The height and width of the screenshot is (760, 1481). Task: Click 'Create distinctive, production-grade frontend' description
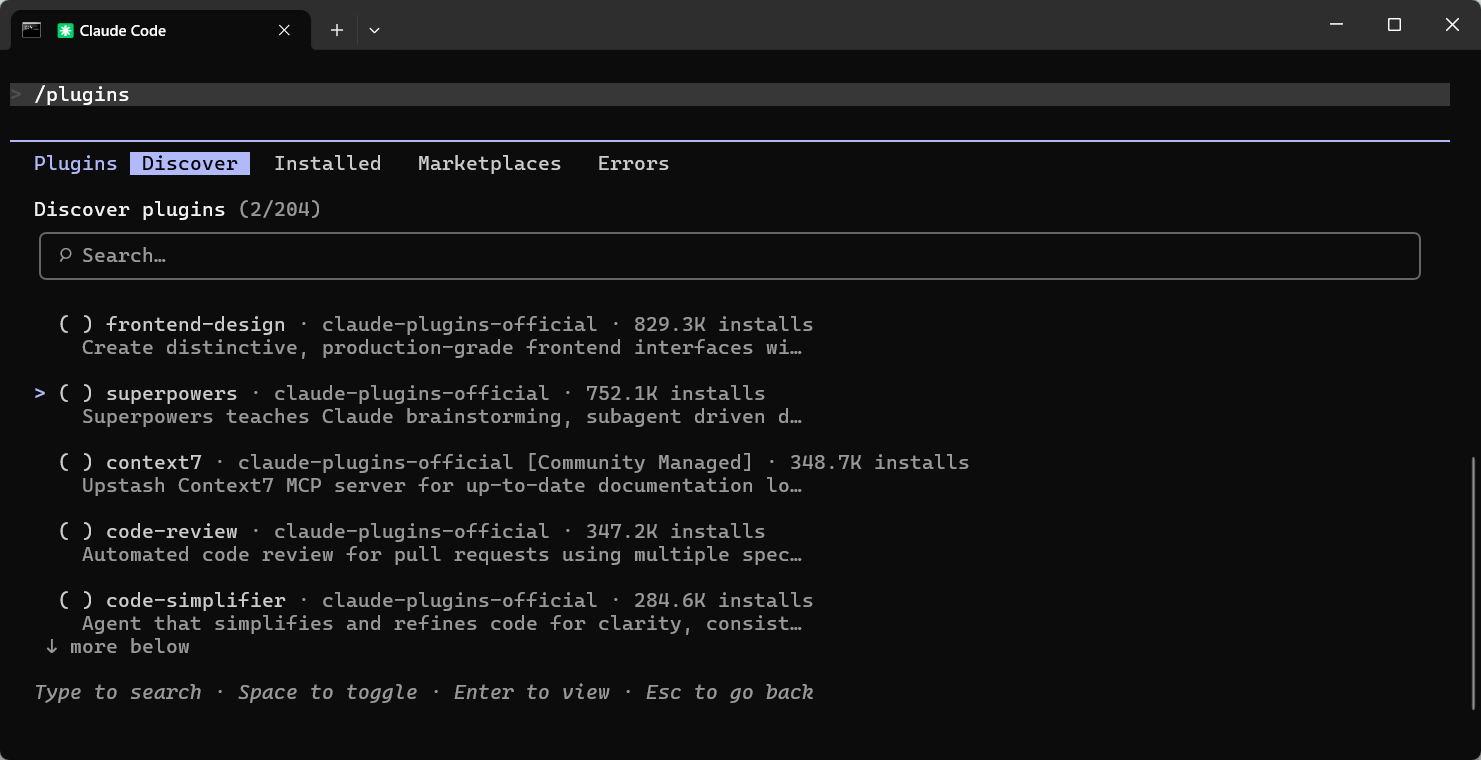point(442,347)
